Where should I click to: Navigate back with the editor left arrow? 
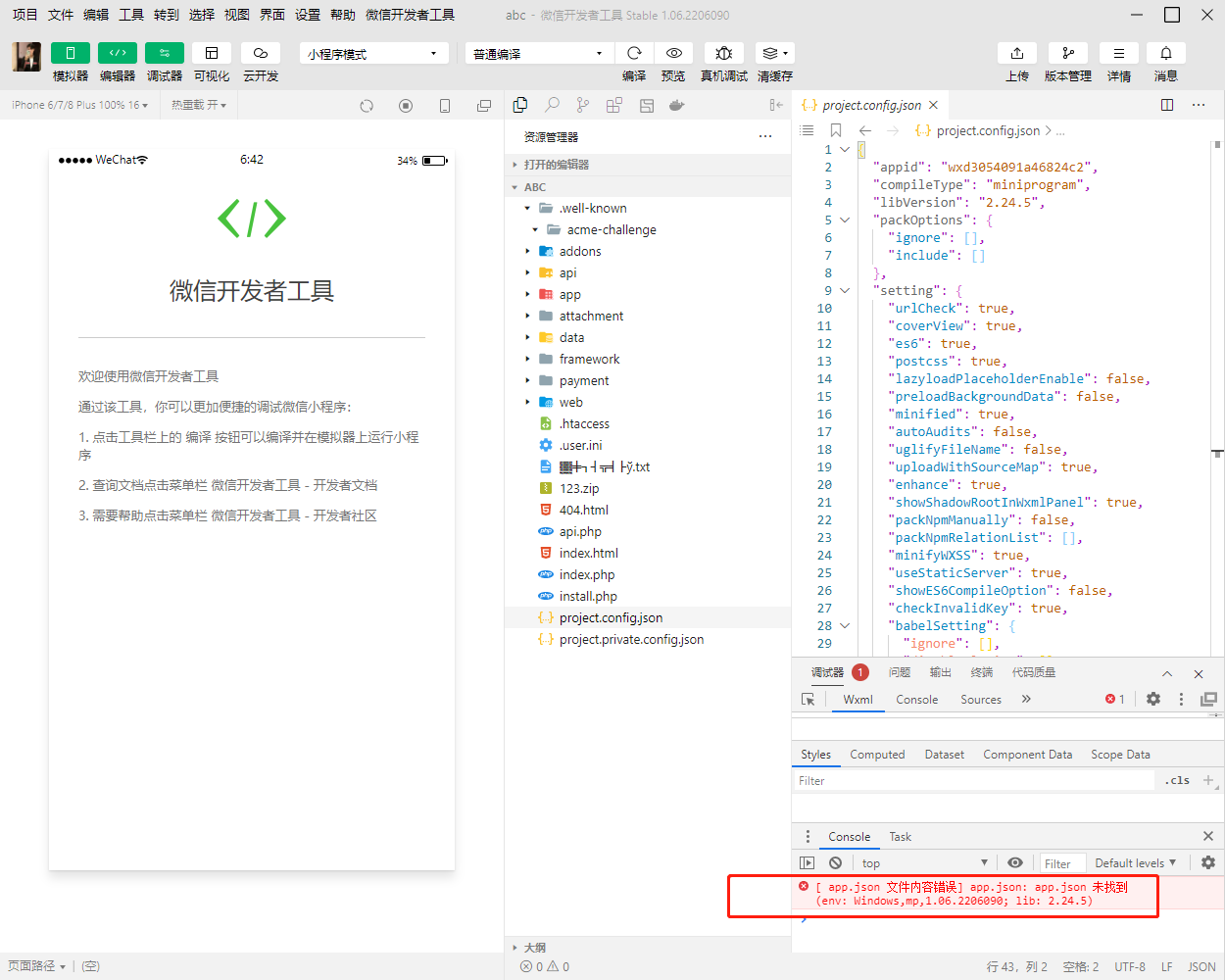tap(865, 130)
